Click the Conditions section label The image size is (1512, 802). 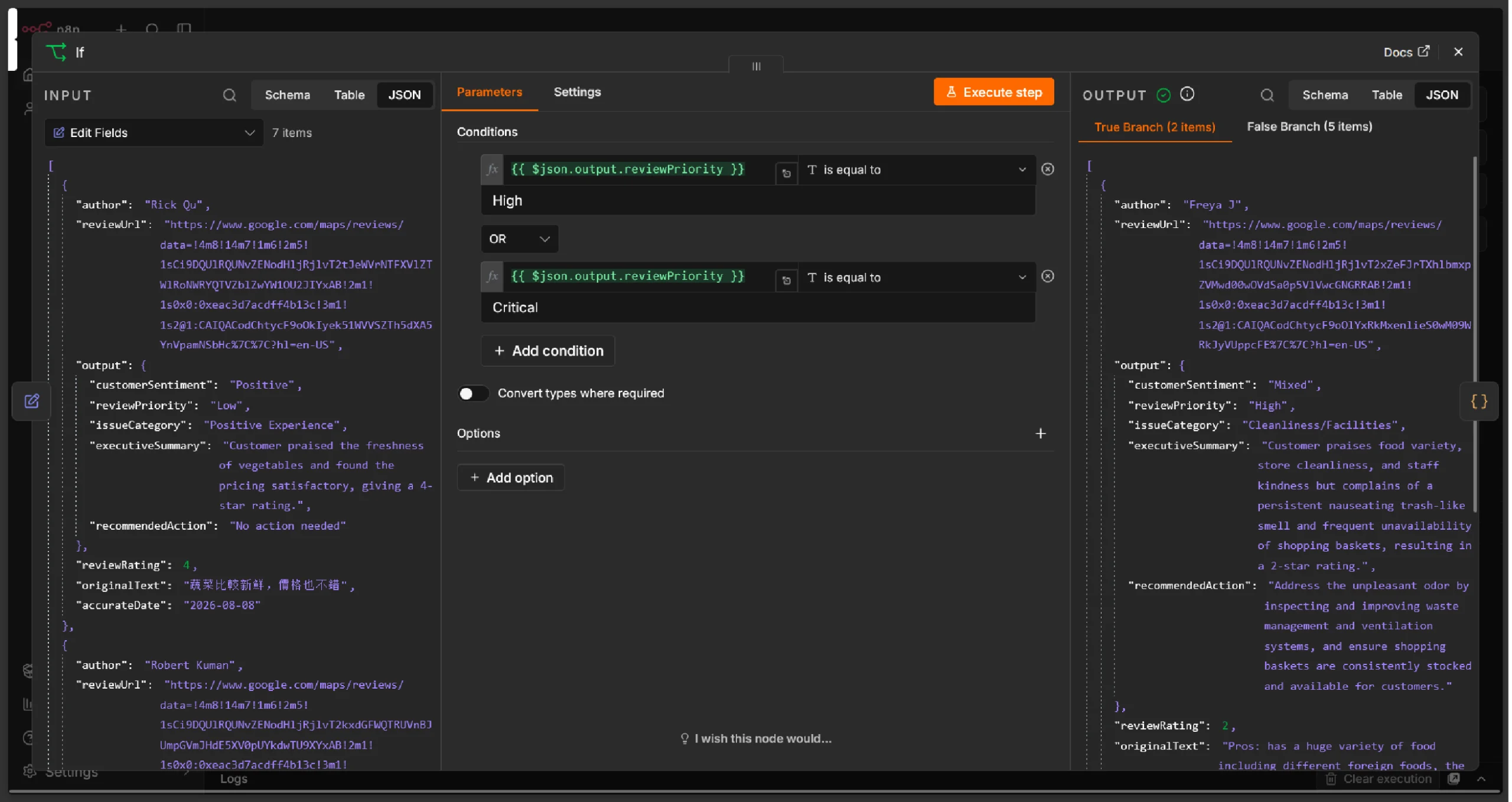[487, 132]
